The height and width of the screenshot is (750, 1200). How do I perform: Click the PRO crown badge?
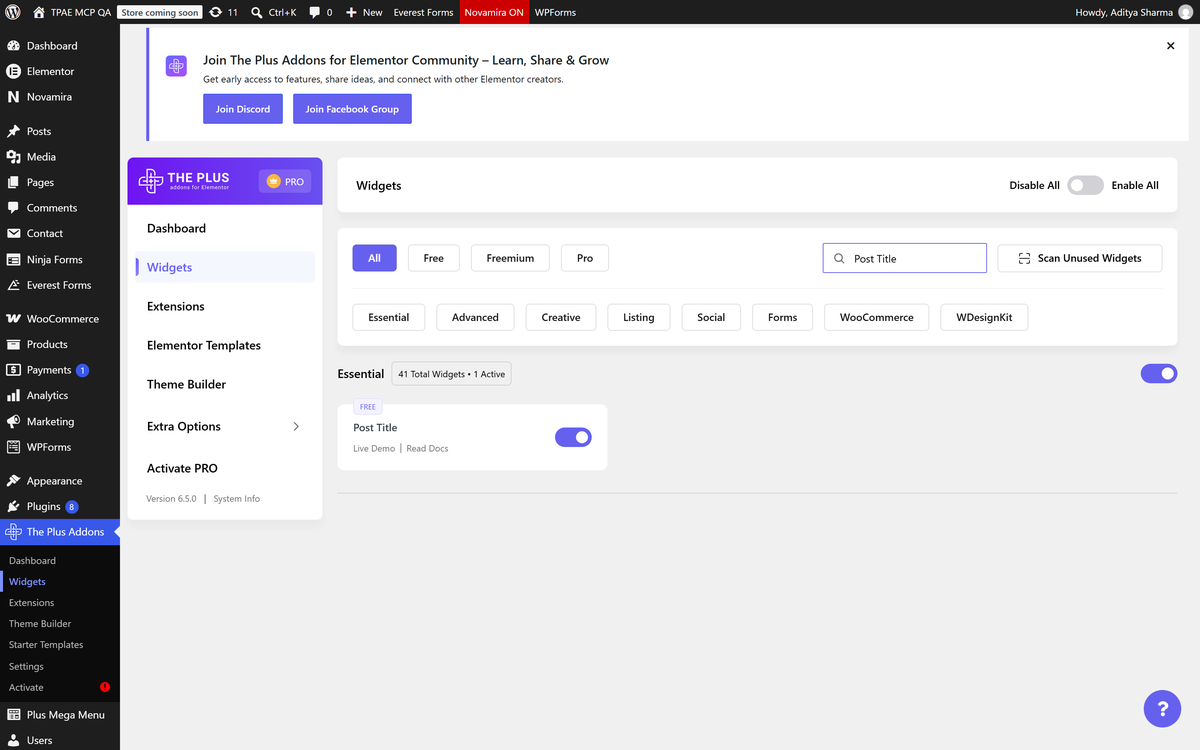285,181
